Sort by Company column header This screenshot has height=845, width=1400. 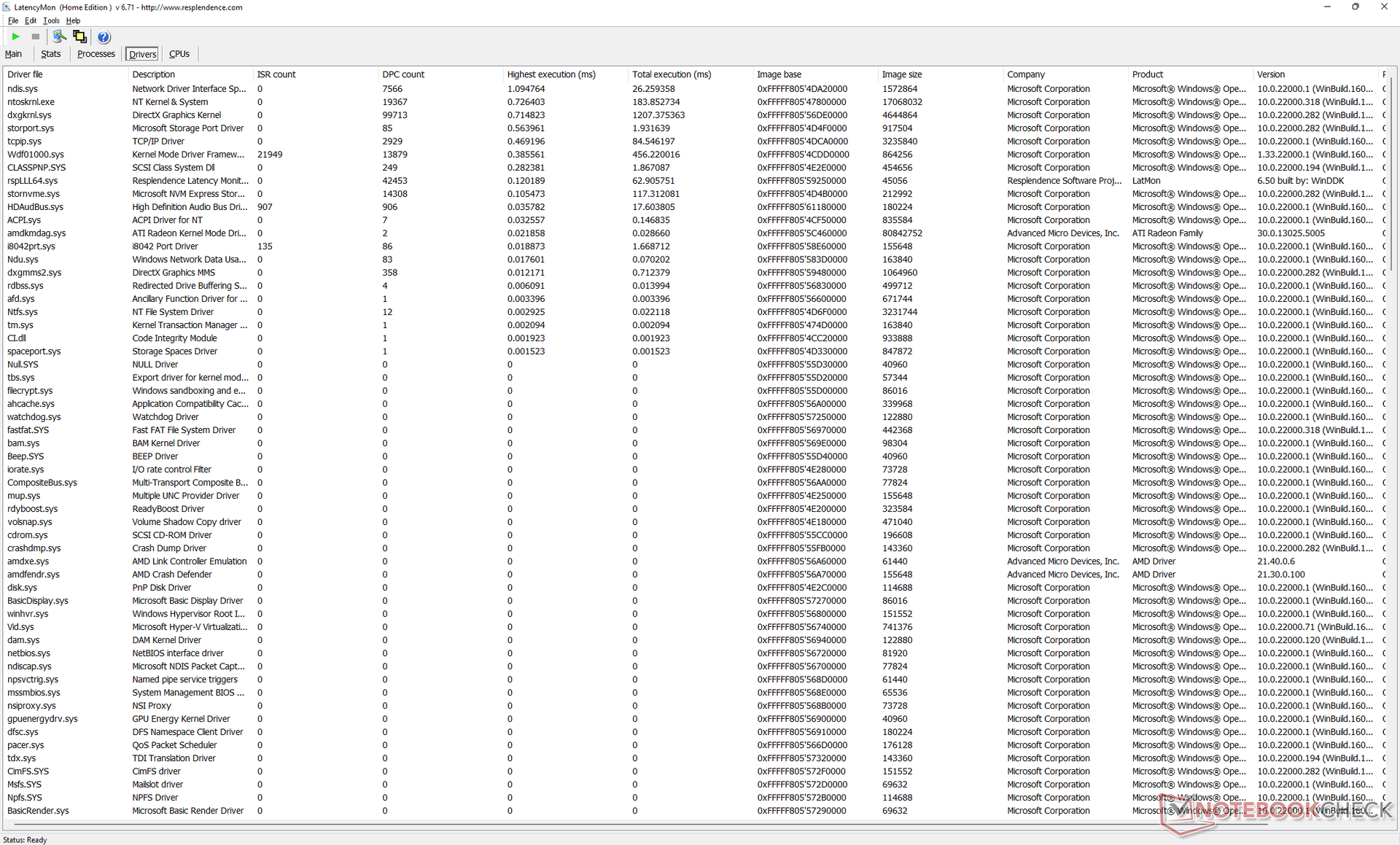click(1026, 74)
